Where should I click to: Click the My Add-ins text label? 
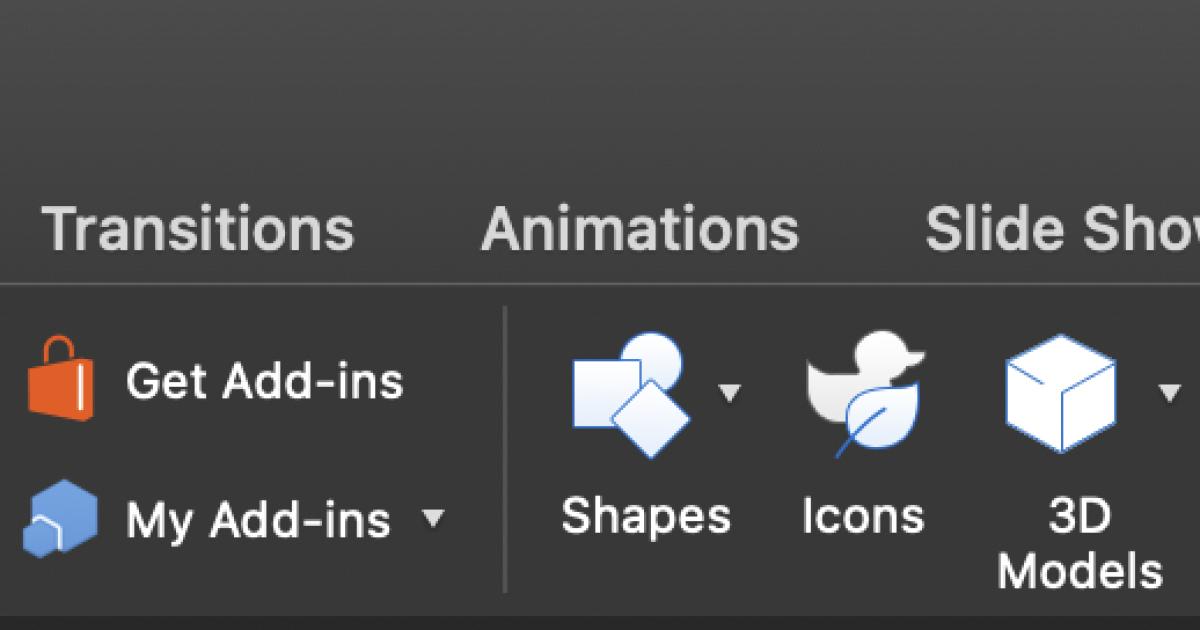click(258, 519)
